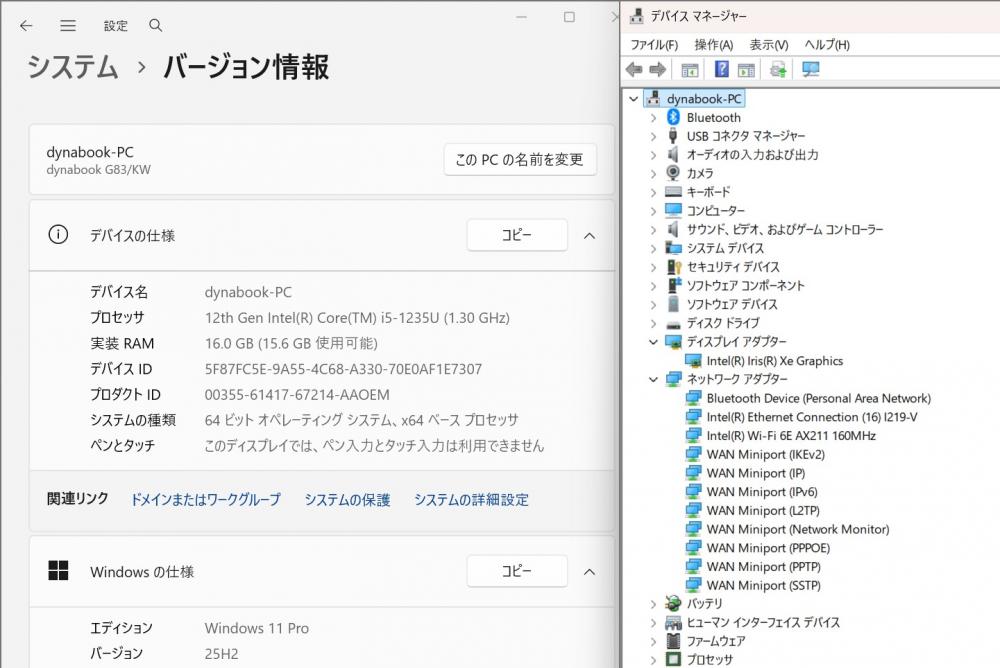Open the ヘルプ(H) menu
Screen dimensions: 1000x668
click(x=827, y=45)
